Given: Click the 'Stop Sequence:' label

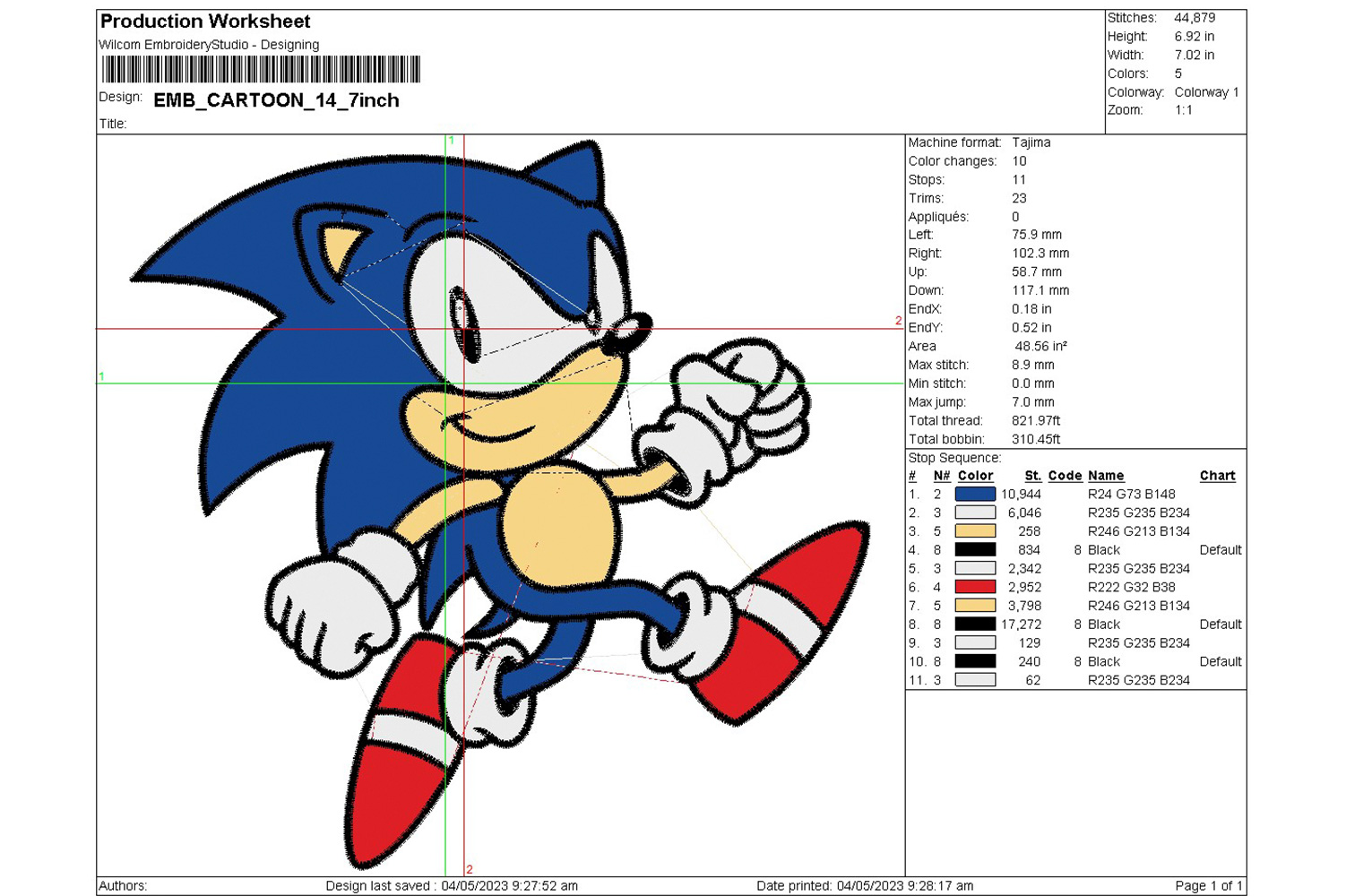Looking at the screenshot, I should click(x=954, y=458).
